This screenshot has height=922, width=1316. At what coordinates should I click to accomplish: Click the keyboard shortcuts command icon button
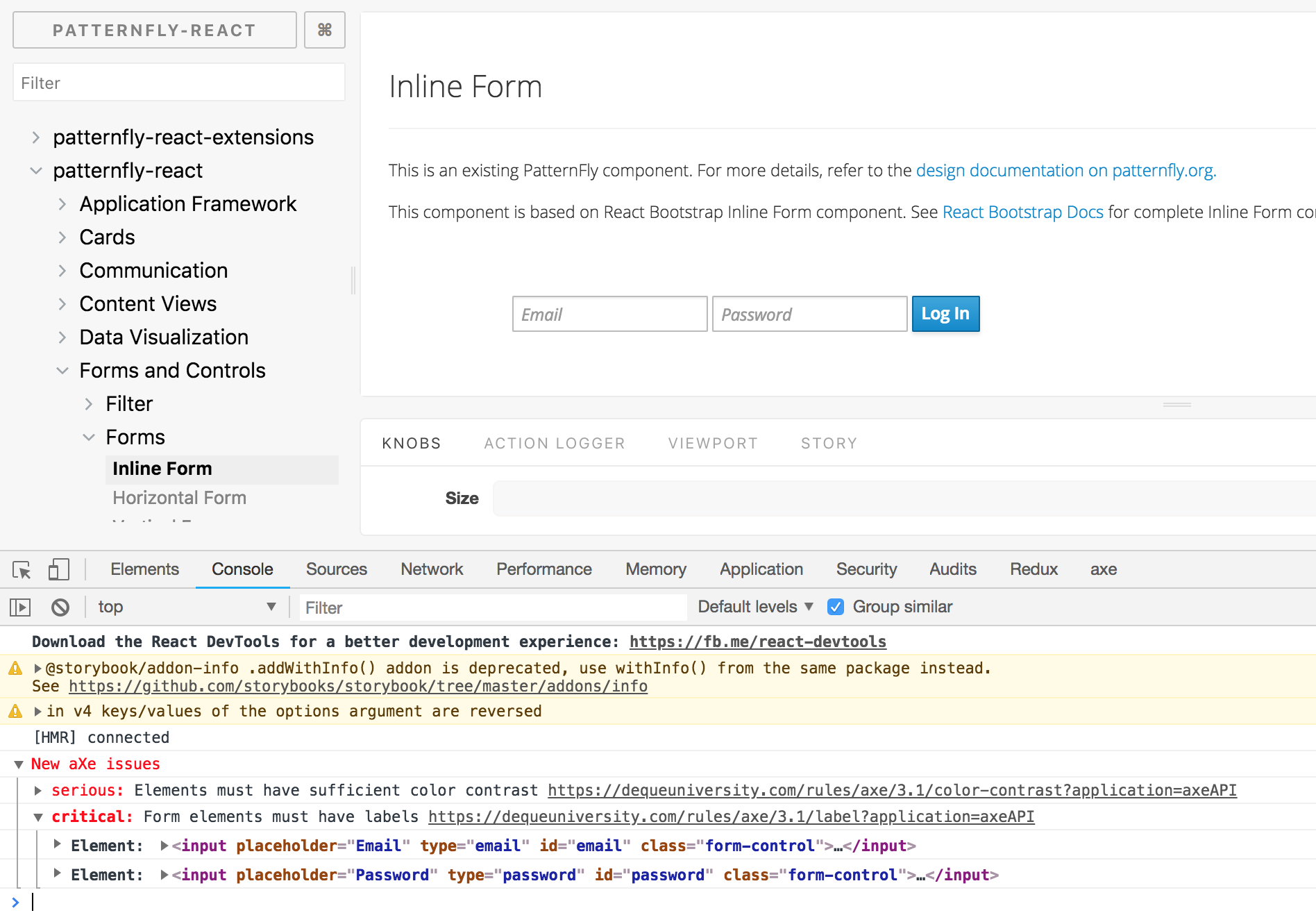click(324, 30)
